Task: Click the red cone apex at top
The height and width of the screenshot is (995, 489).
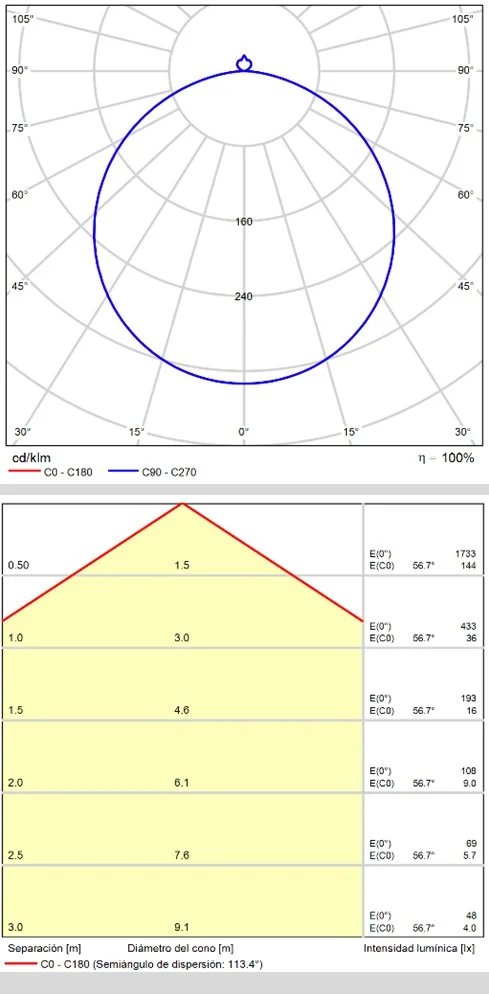Action: [183, 504]
